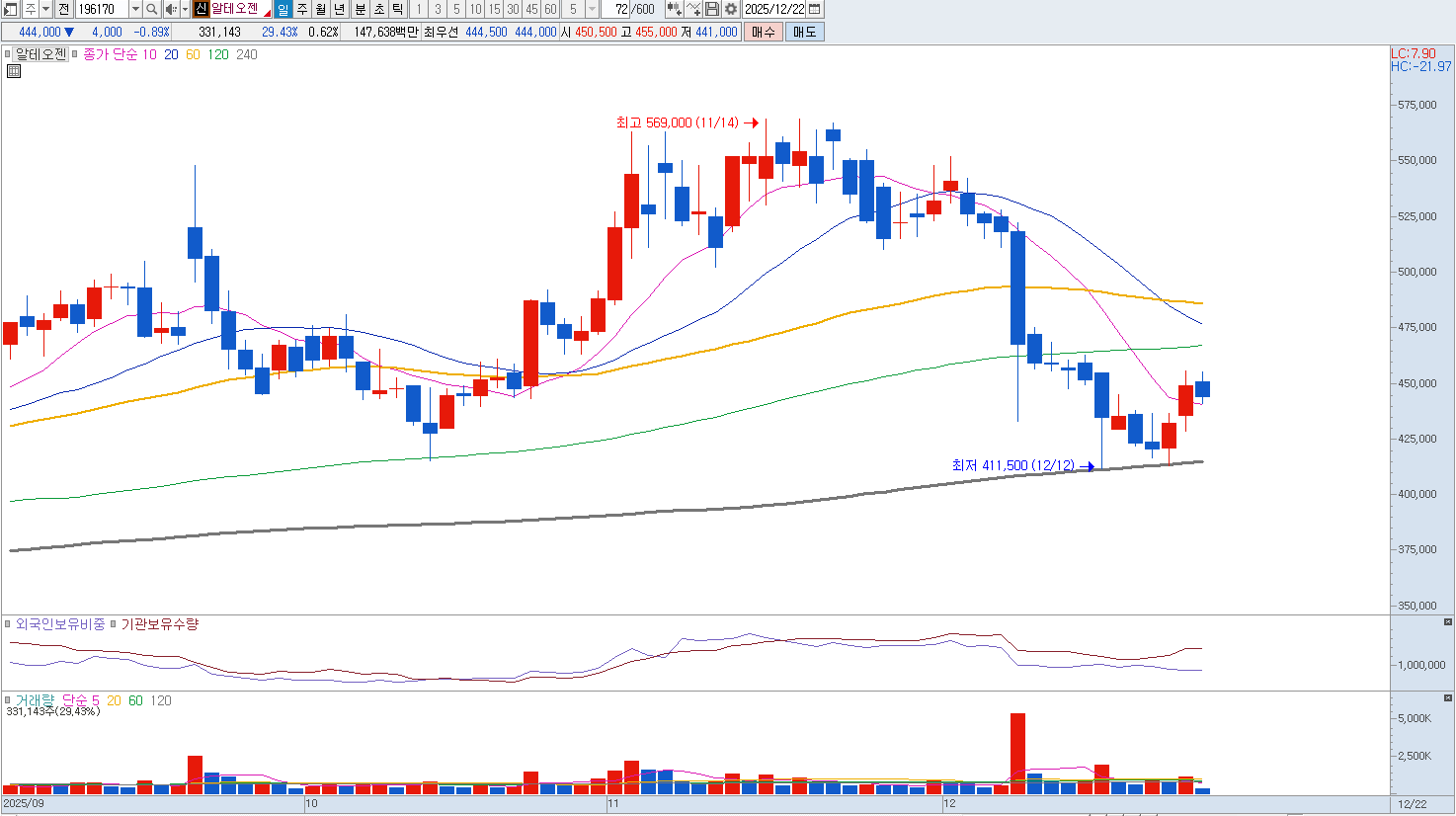Toggle the 거래량 volume indicator marker

pos(8,700)
